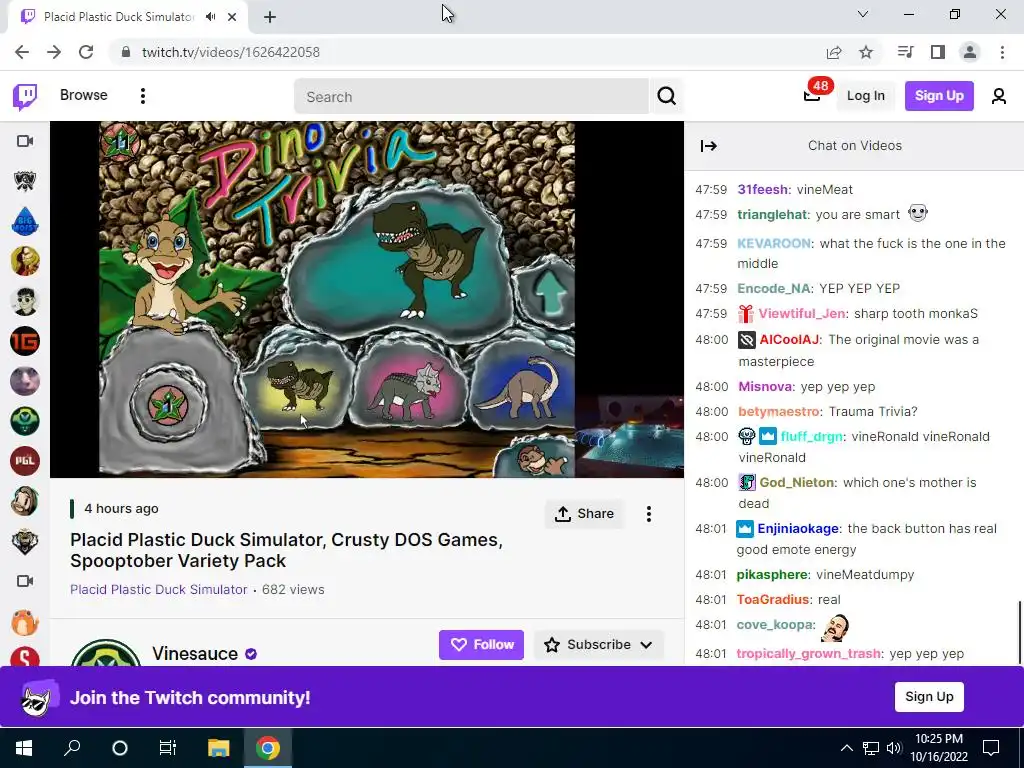Open Windows taskbar search
This screenshot has height=768, width=1024.
click(72, 748)
